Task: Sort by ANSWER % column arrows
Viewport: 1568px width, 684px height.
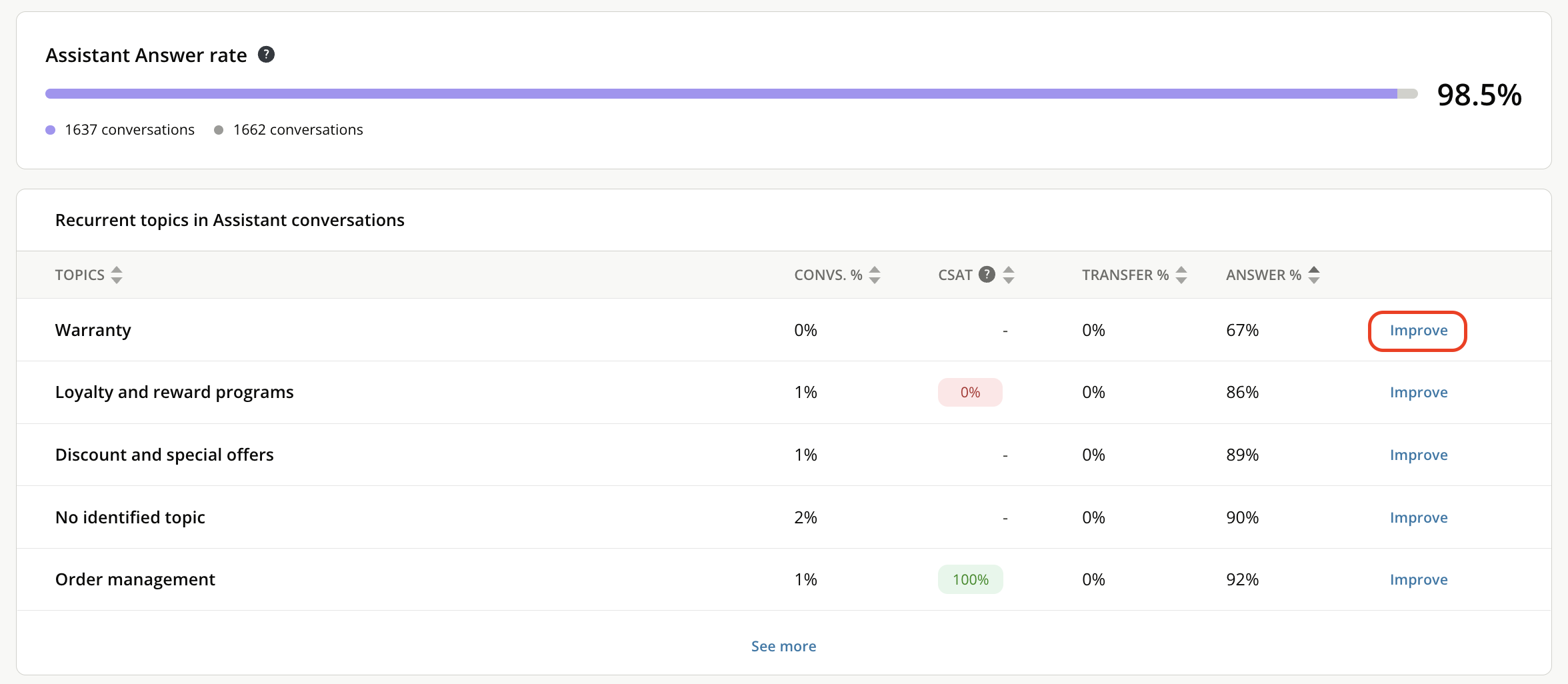Action: pyautogui.click(x=1314, y=275)
